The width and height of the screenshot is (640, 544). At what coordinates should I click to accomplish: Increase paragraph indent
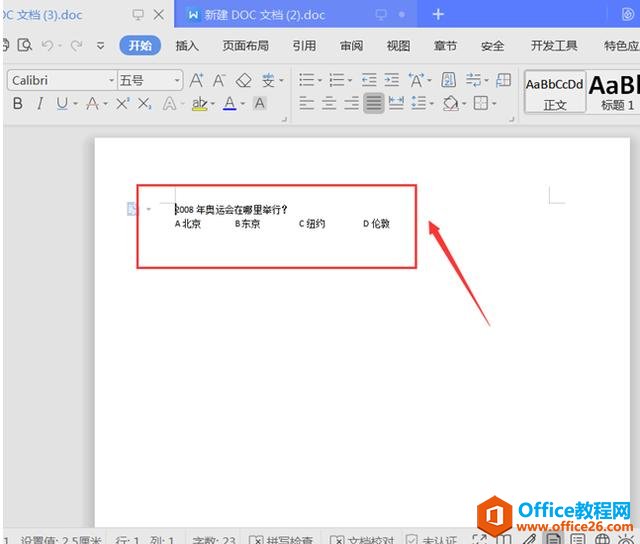pos(391,80)
